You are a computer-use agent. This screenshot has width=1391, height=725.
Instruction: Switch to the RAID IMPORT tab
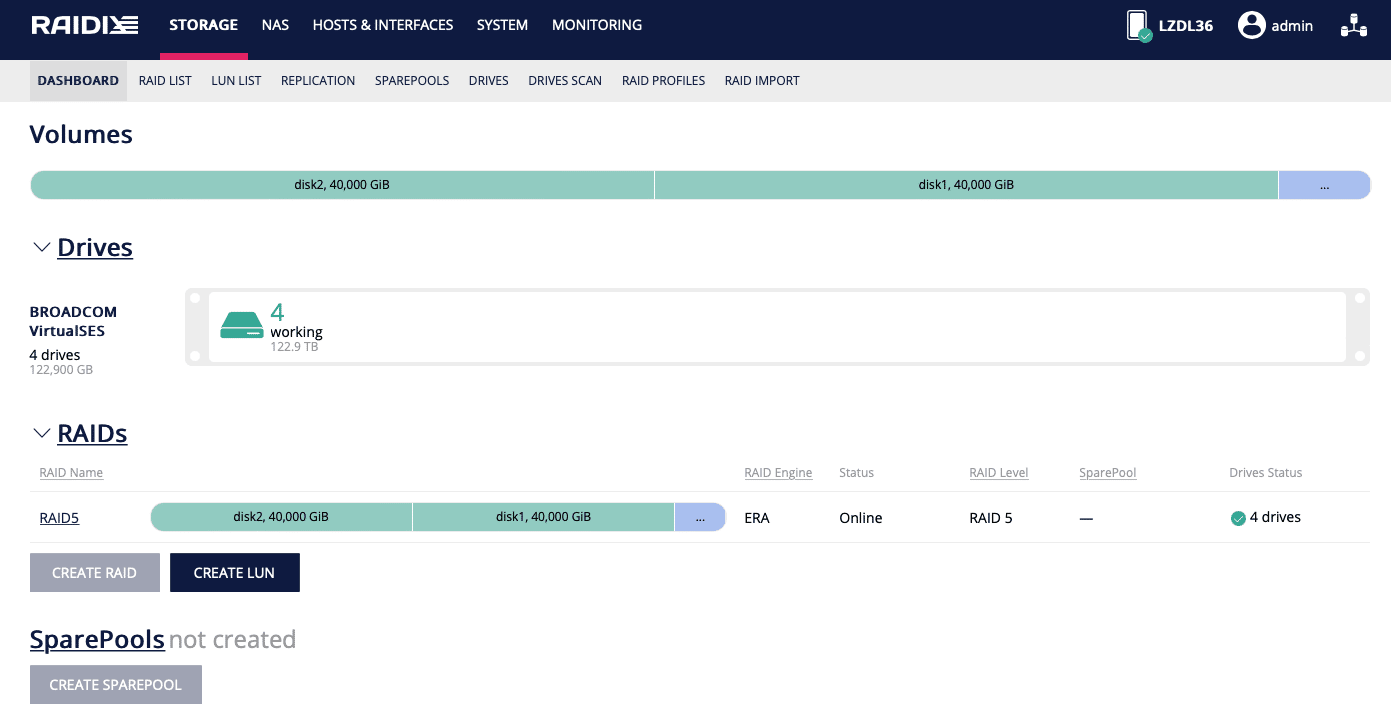pos(762,81)
